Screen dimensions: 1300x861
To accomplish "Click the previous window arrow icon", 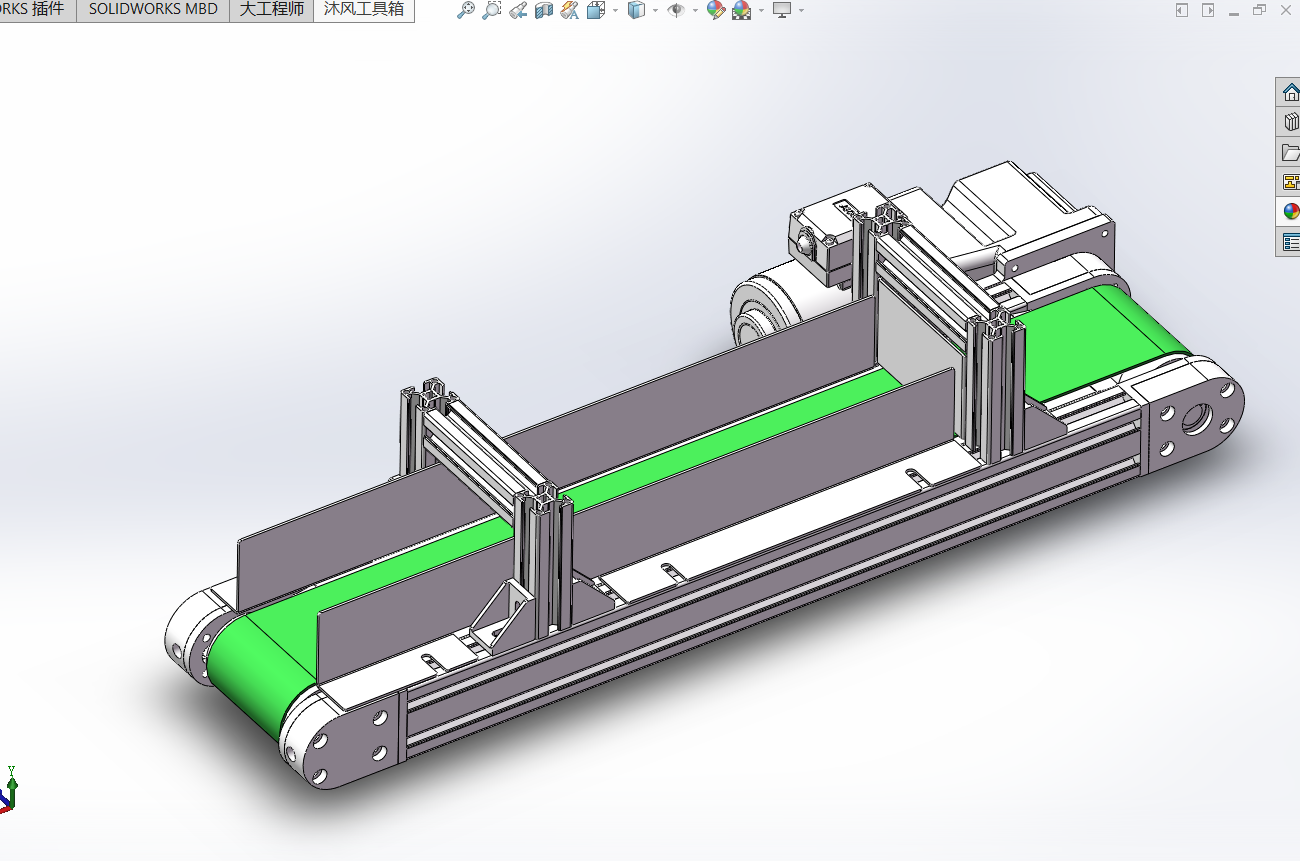I will coord(1182,10).
